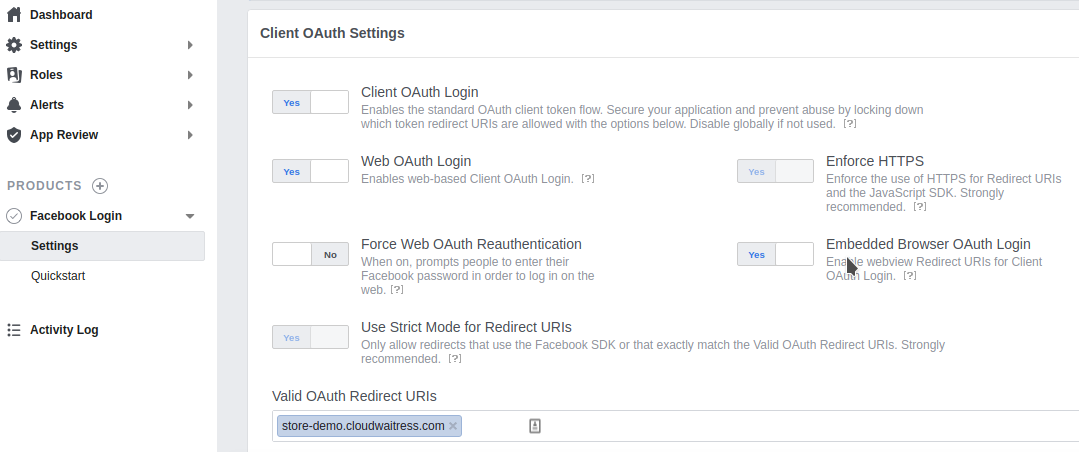Click the Settings gear icon
Viewport: 1079px width, 452px height.
[14, 45]
